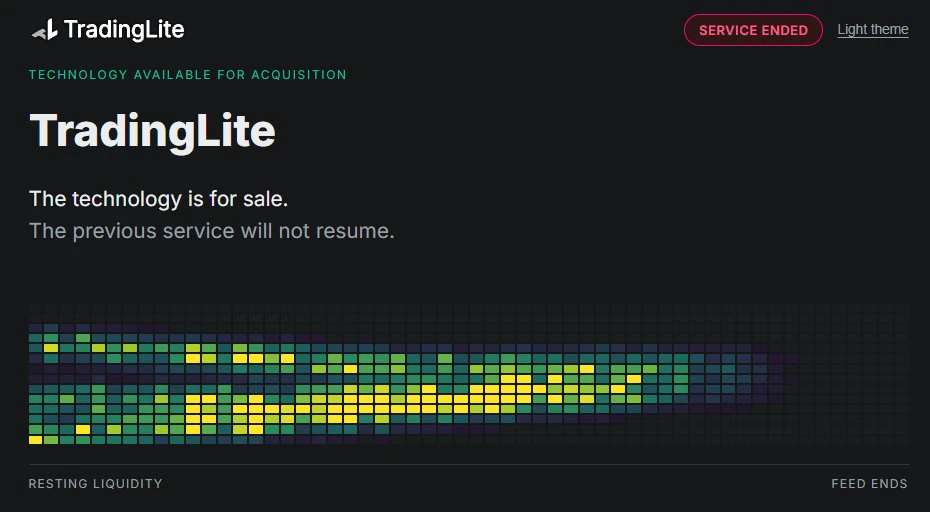Screen dimensions: 930x512
Task: Click the TradingLite logo icon
Action: [x=45, y=29]
